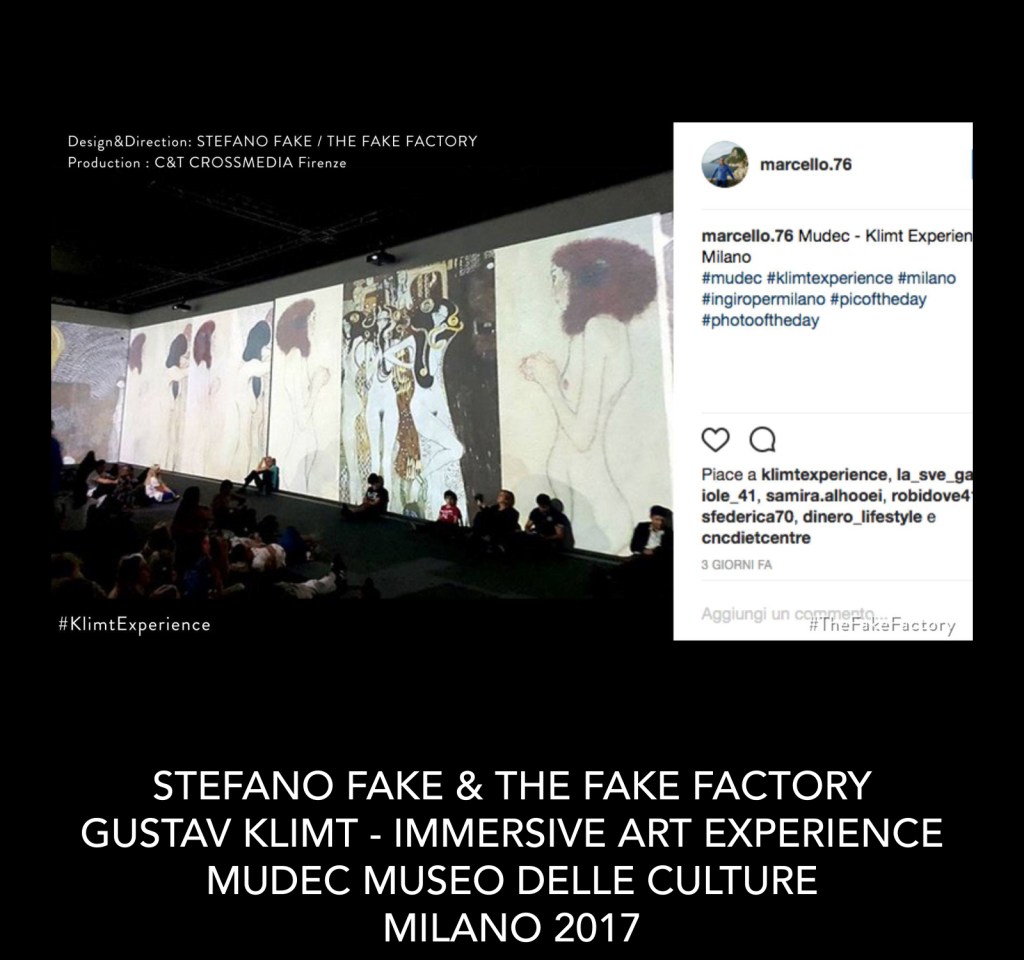This screenshot has height=960, width=1024.
Task: Click marcello.76 in the caption
Action: click(x=747, y=236)
